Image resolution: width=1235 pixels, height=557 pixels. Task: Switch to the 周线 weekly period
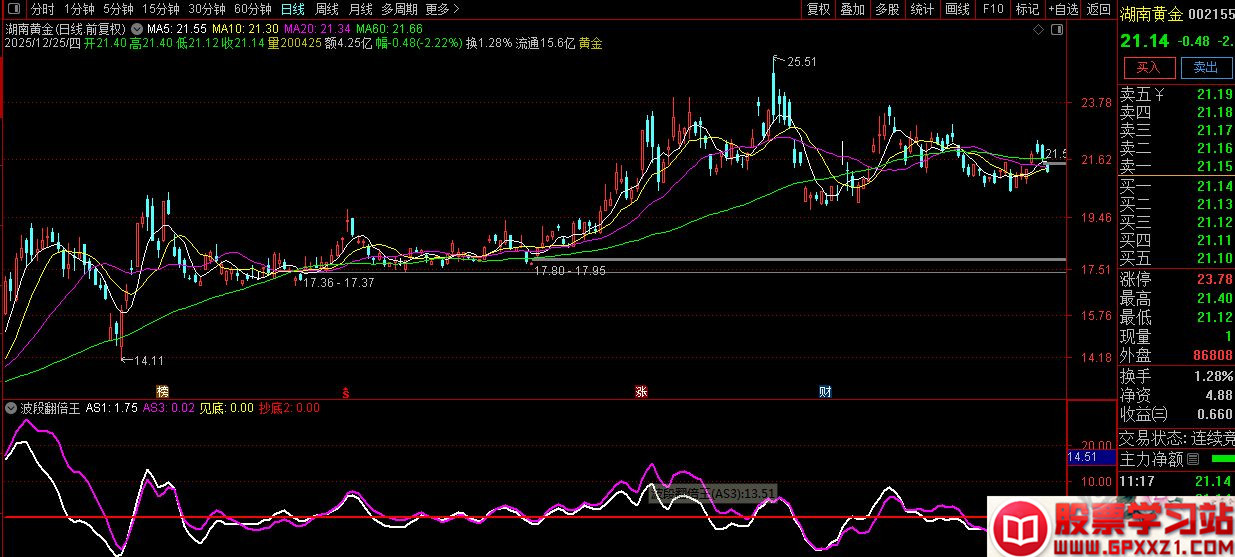327,10
